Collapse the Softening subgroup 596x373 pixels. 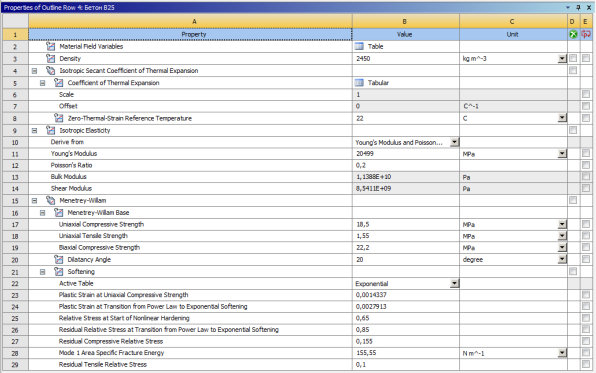tap(43, 272)
